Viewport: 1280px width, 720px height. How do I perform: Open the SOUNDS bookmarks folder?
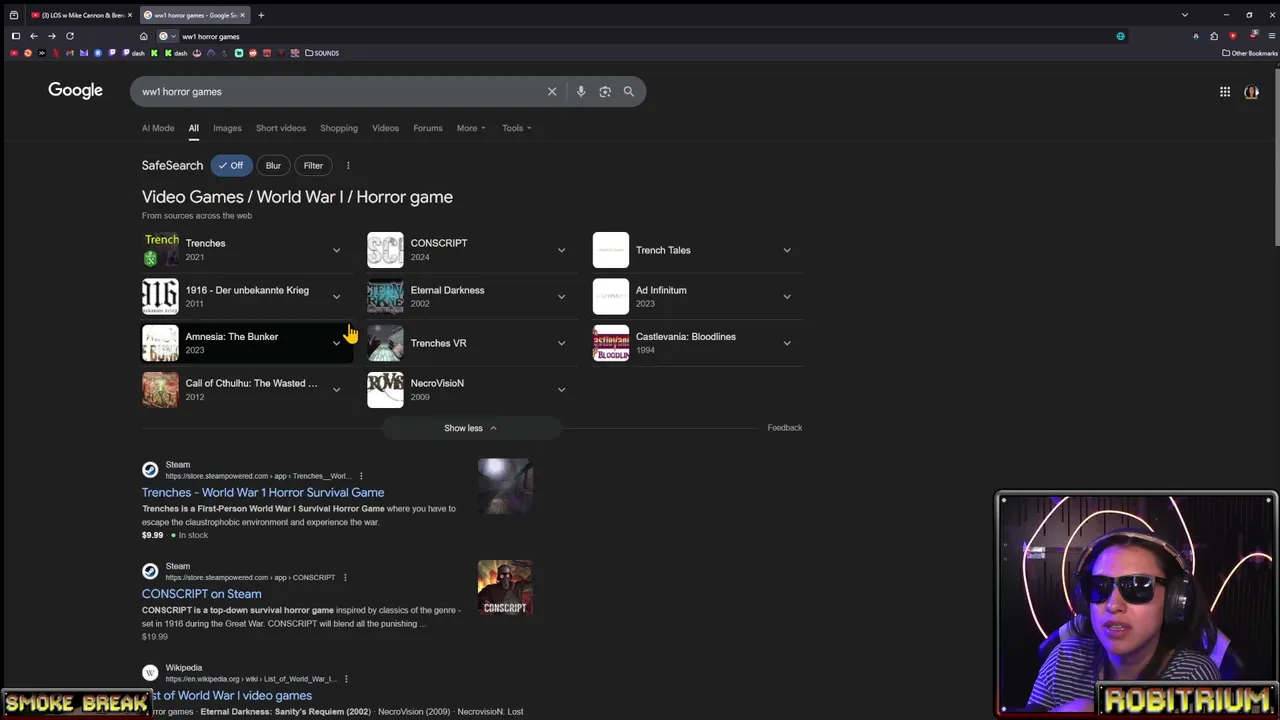[322, 53]
